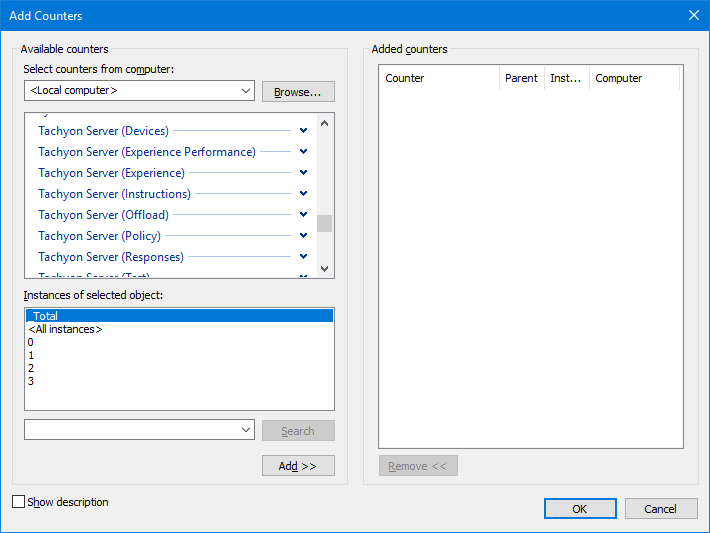The width and height of the screenshot is (710, 533).
Task: Expand the Tachyon Server (Responses) chevron
Action: [303, 256]
